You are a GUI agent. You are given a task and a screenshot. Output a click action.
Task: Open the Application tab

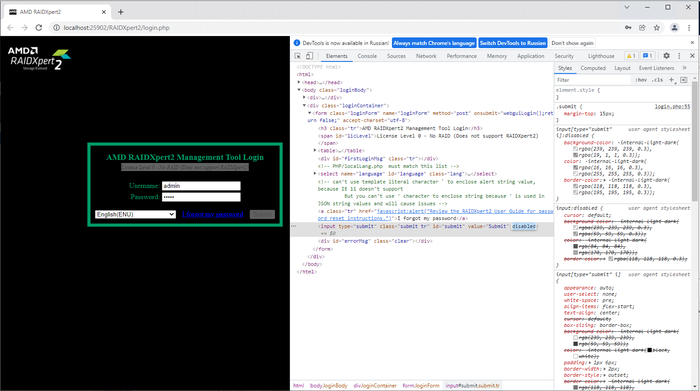point(530,56)
